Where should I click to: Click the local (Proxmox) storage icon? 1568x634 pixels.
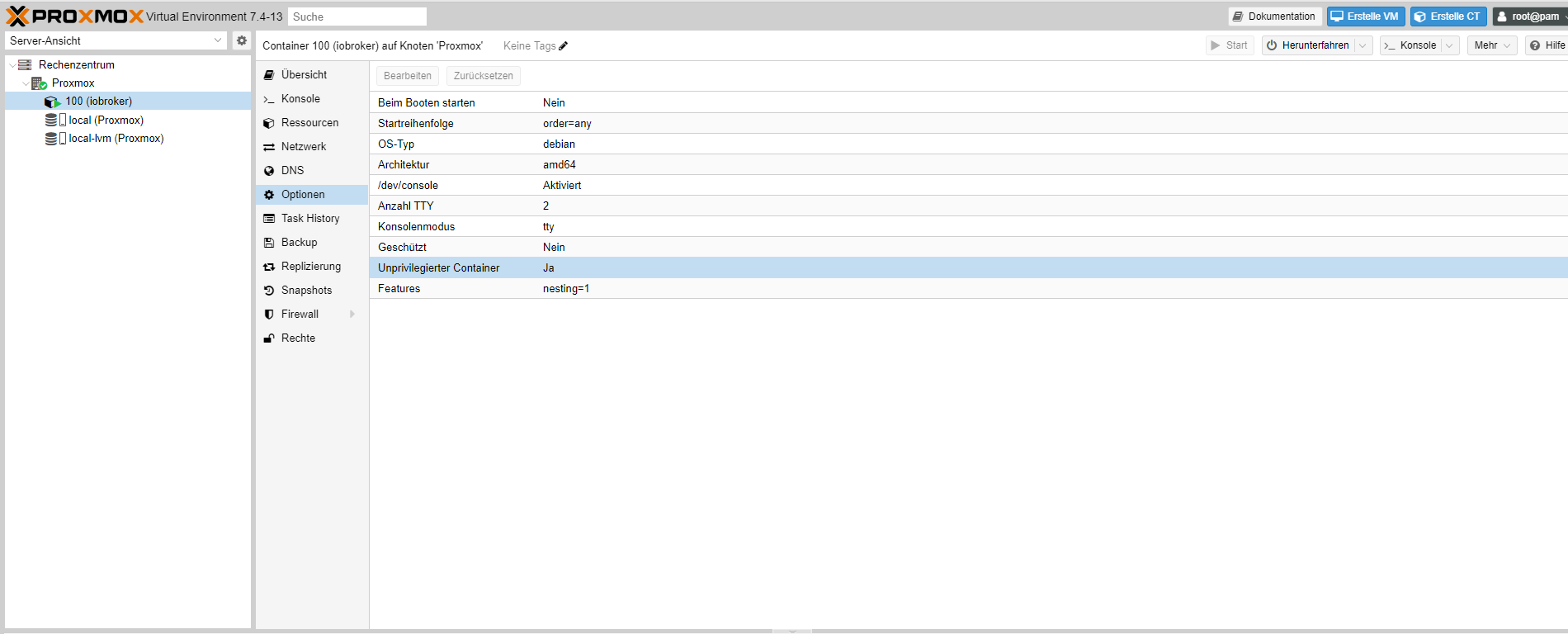(x=55, y=120)
